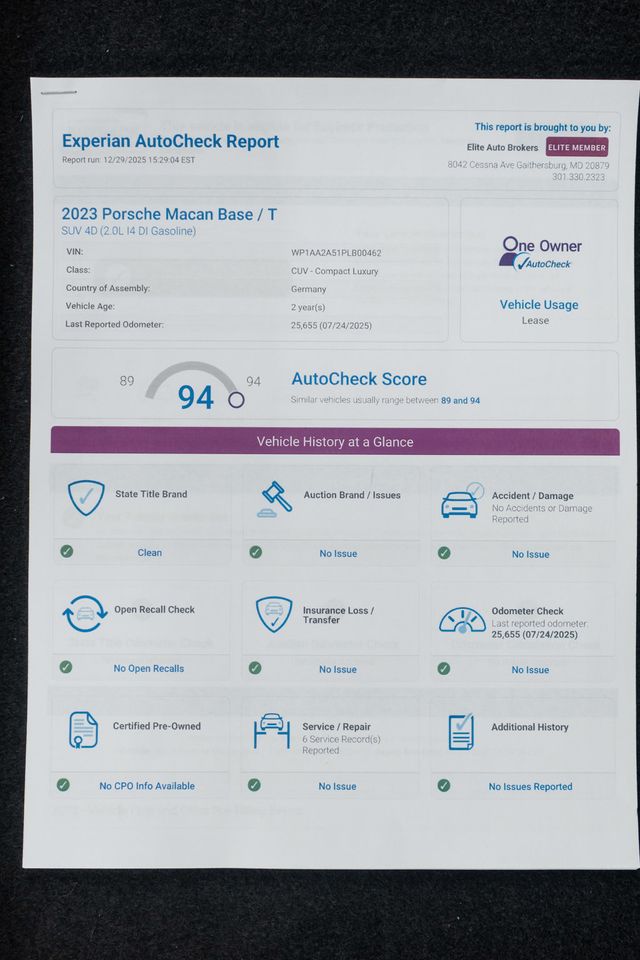Click the Experian AutoCheck Report title
The height and width of the screenshot is (960, 640).
pos(170,141)
